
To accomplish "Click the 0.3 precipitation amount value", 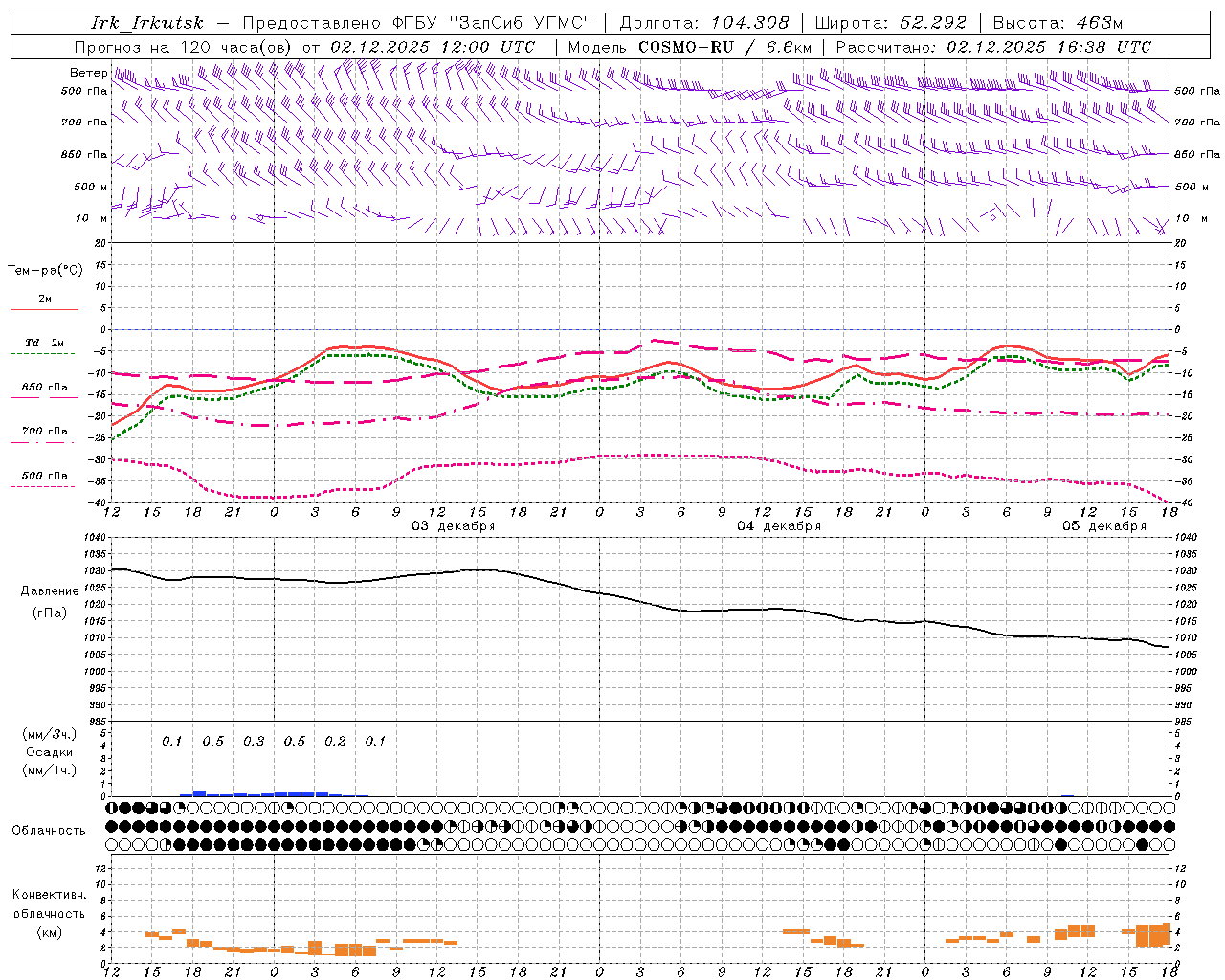I will (x=254, y=741).
